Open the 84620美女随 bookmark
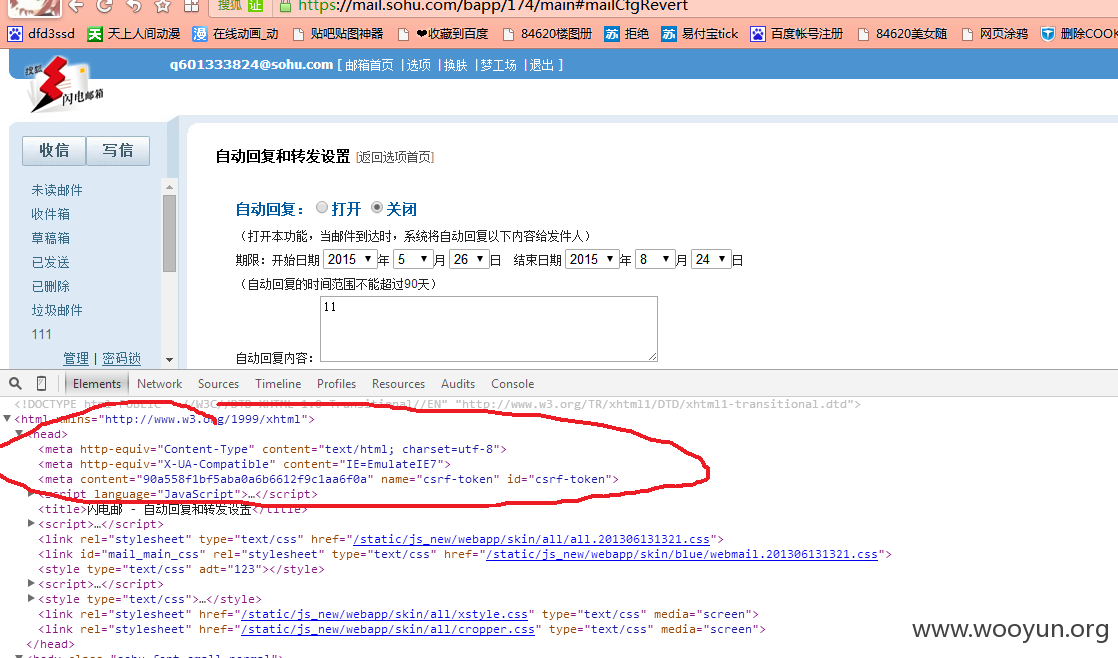The width and height of the screenshot is (1118, 658). click(x=902, y=34)
